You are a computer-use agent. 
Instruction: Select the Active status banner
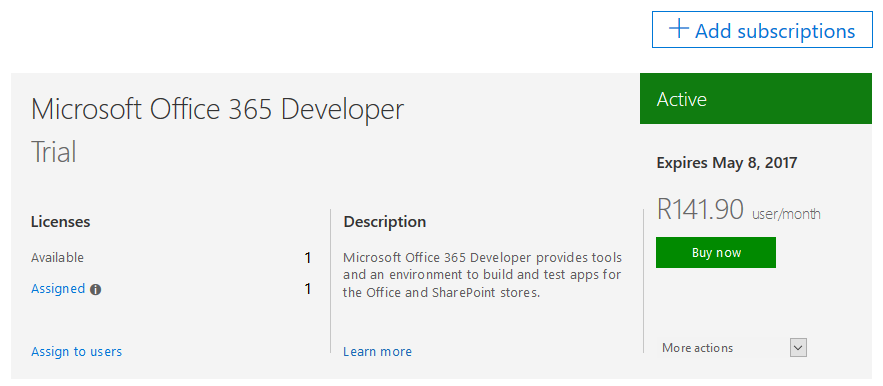[756, 99]
